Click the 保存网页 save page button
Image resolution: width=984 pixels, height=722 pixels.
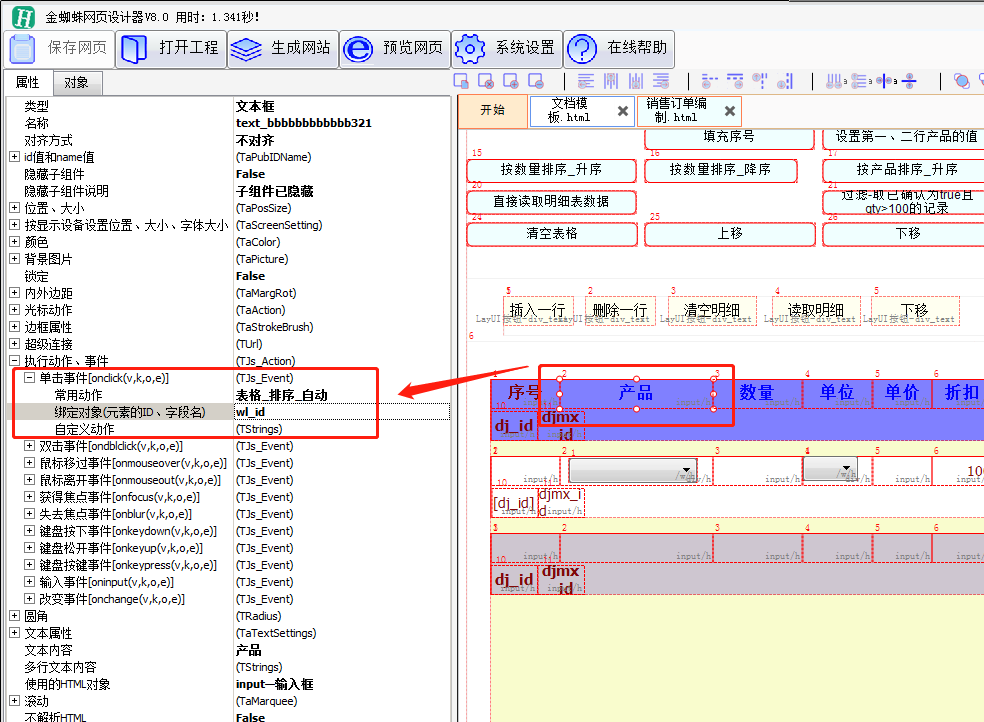[x=60, y=48]
